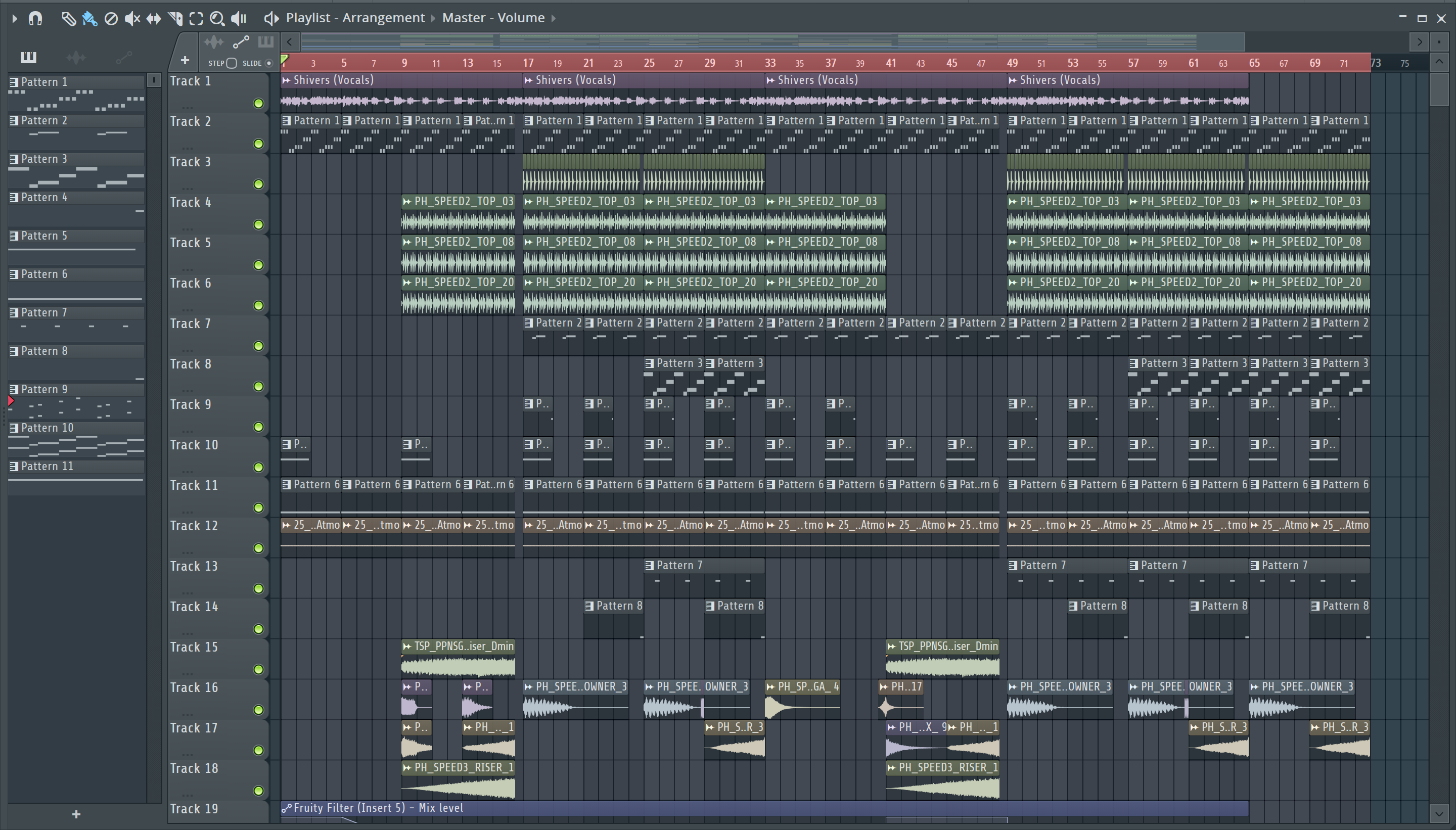The height and width of the screenshot is (830, 1456).
Task: Click the horizontal song overview scrollbar
Action: pyautogui.click(x=772, y=41)
